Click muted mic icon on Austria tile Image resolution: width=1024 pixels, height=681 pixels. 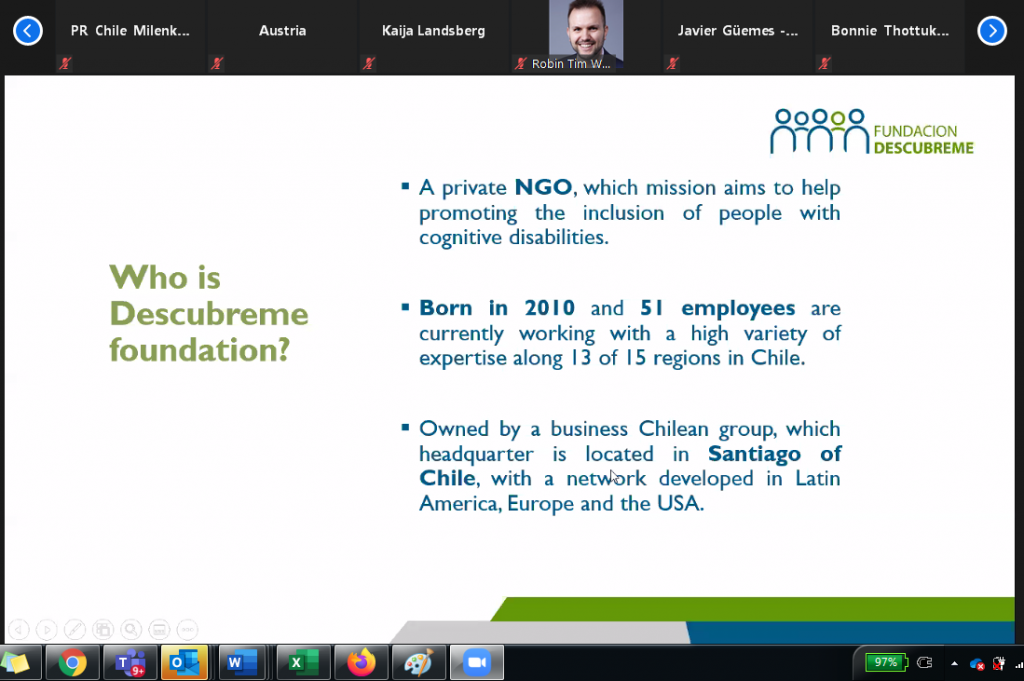coord(217,63)
